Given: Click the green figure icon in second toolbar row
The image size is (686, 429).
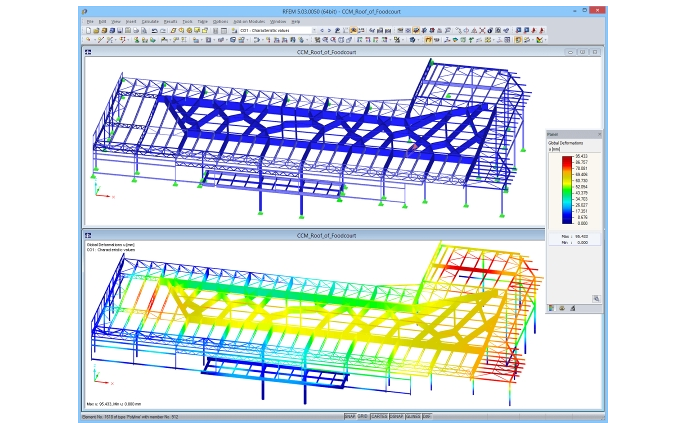Looking at the screenshot, I should 136,40.
